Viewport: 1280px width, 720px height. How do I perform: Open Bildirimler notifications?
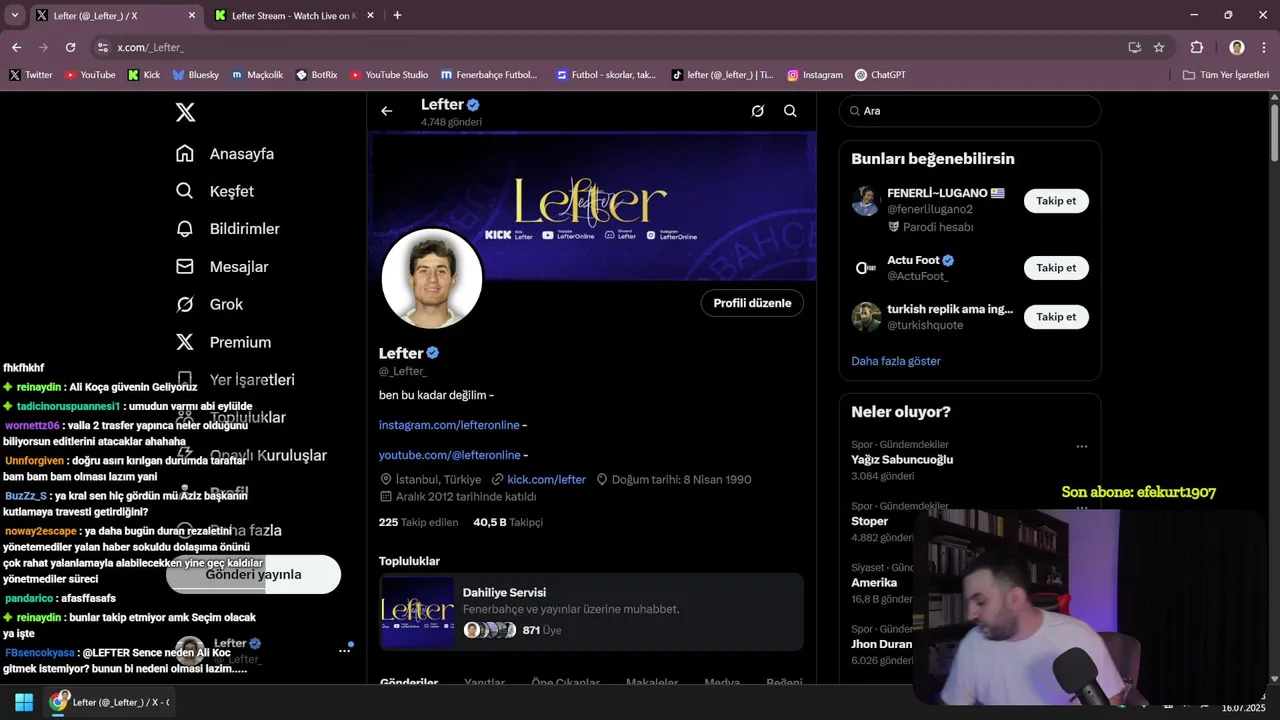(228, 229)
